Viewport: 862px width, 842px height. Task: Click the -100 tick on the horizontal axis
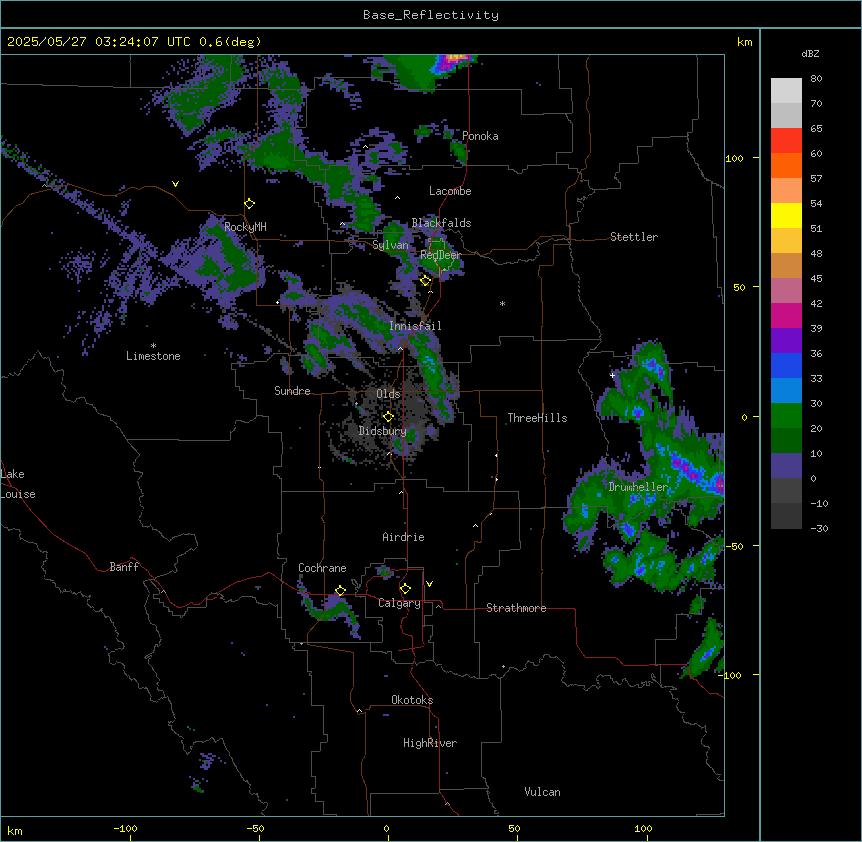[x=125, y=828]
